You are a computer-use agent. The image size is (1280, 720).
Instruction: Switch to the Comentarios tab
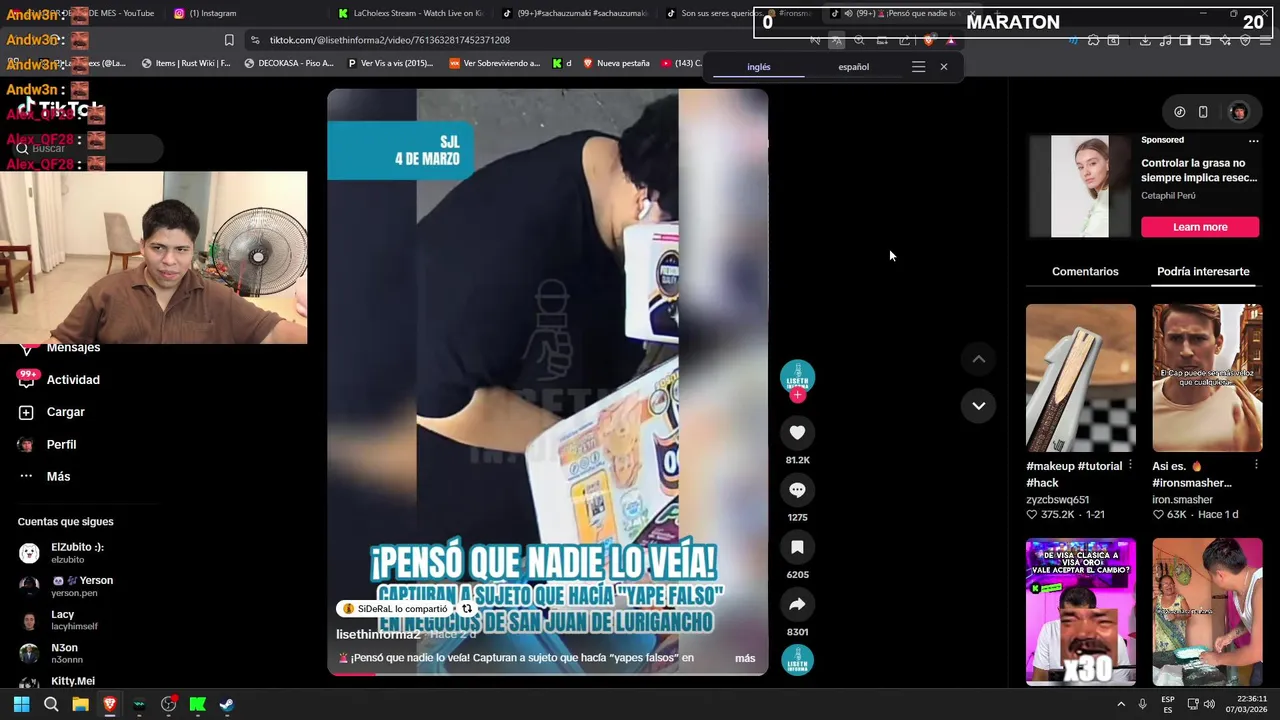click(1085, 272)
